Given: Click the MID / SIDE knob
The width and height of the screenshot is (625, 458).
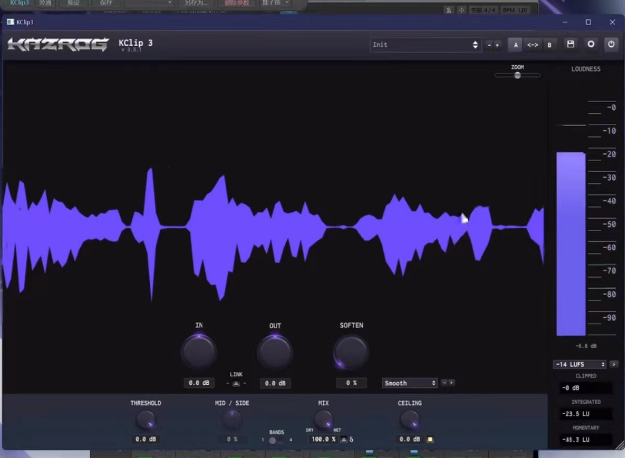Looking at the screenshot, I should [x=232, y=420].
